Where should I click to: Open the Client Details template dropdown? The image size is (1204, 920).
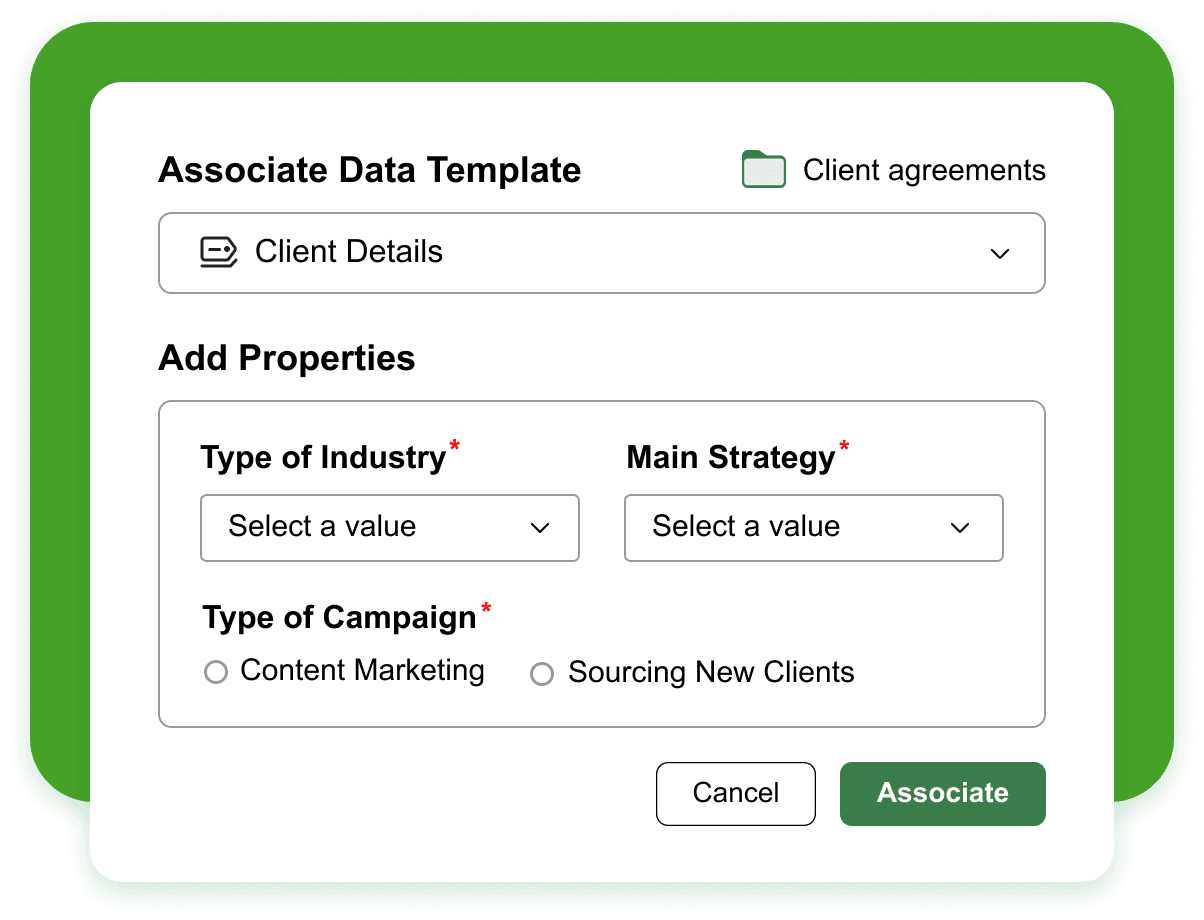[x=601, y=253]
